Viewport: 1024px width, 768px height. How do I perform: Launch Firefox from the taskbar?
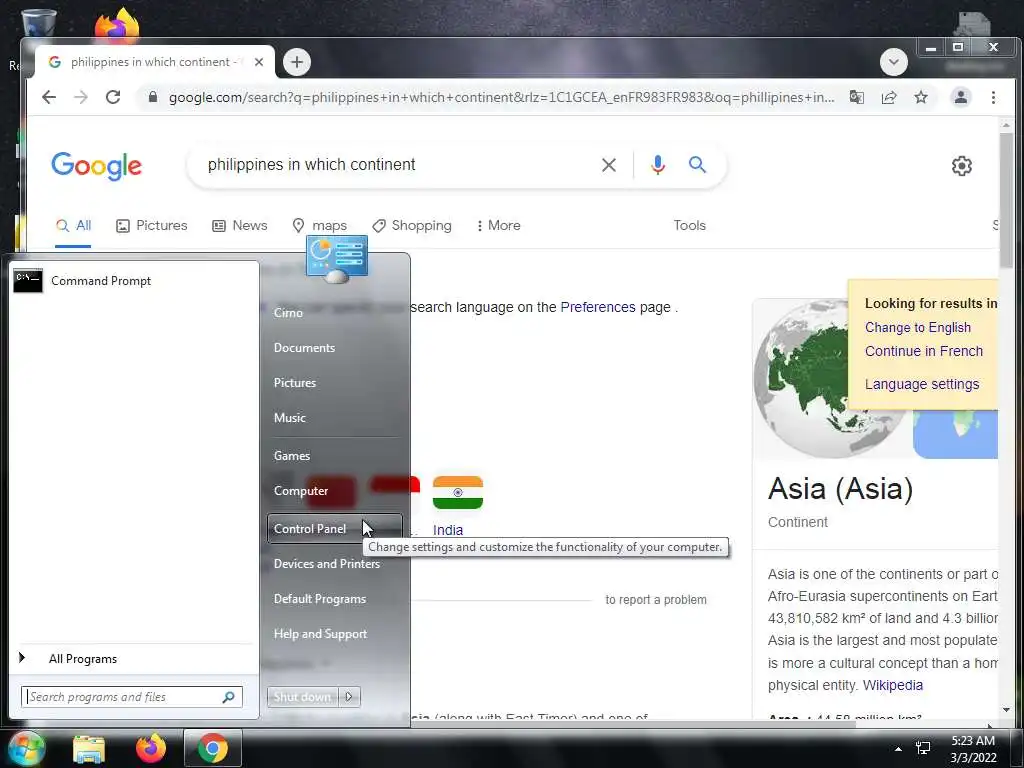pyautogui.click(x=151, y=748)
